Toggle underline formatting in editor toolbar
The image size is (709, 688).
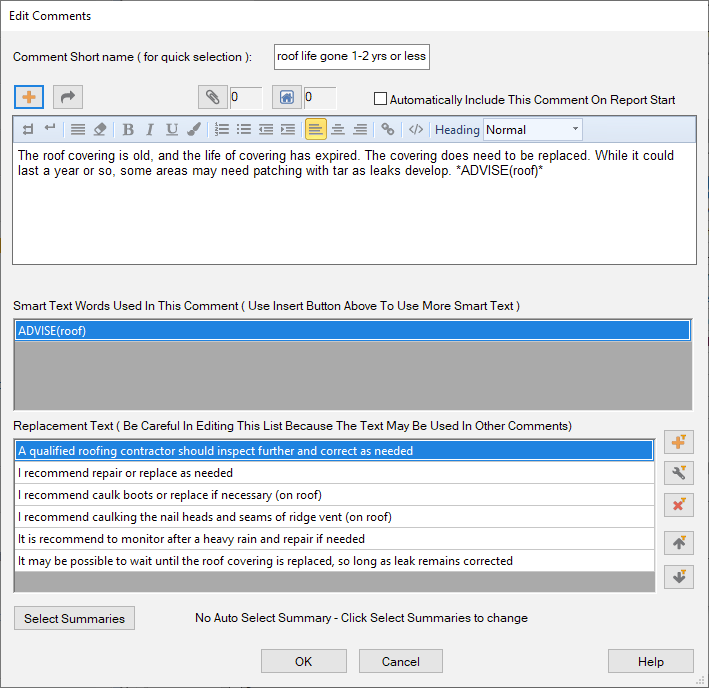point(172,129)
